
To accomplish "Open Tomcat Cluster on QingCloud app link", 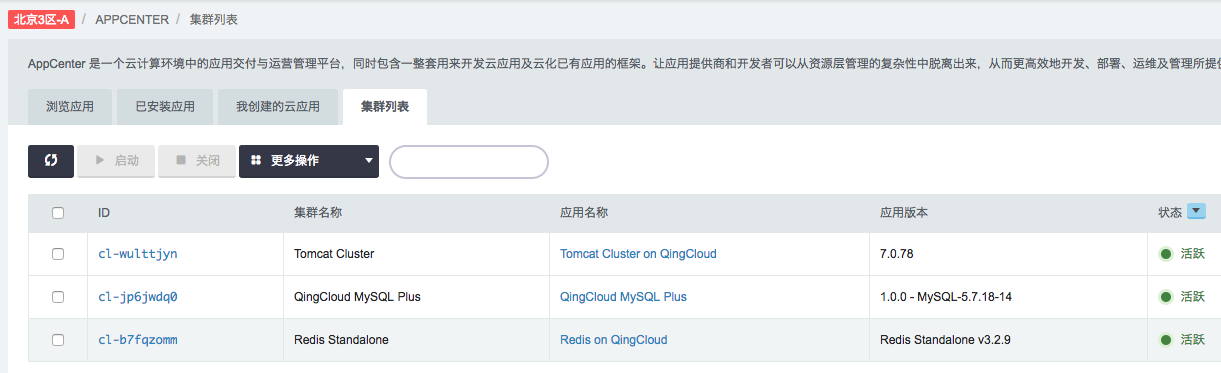I will click(638, 254).
